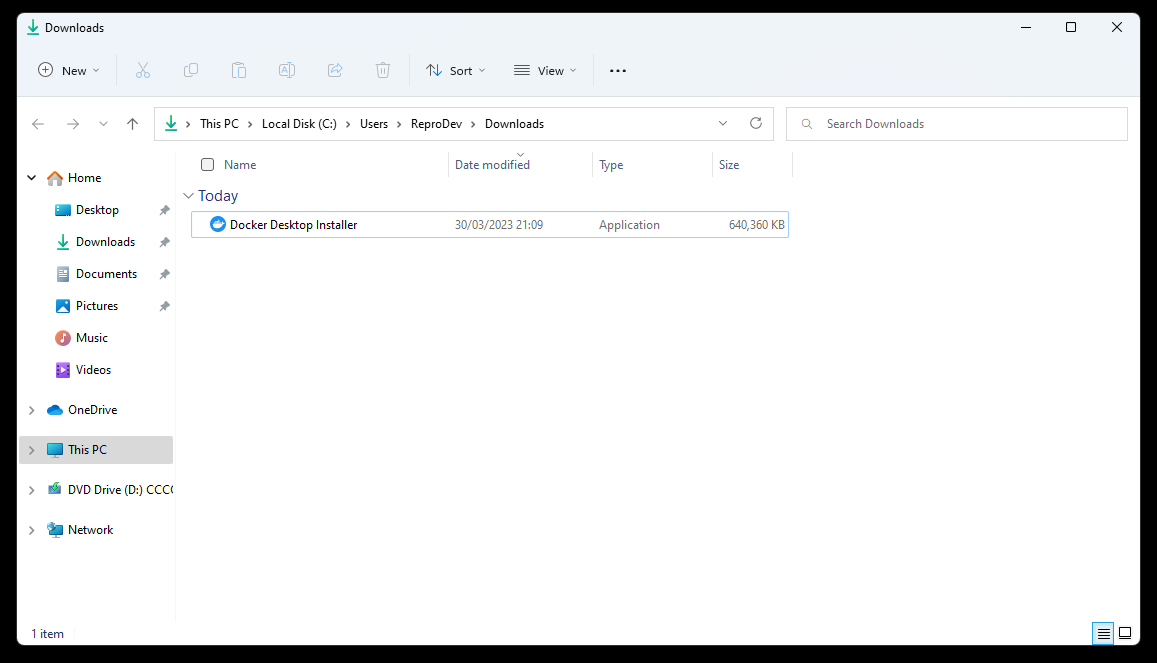Viewport: 1157px width, 663px height.
Task: Check the select-all box in the Name column
Action: tap(207, 164)
